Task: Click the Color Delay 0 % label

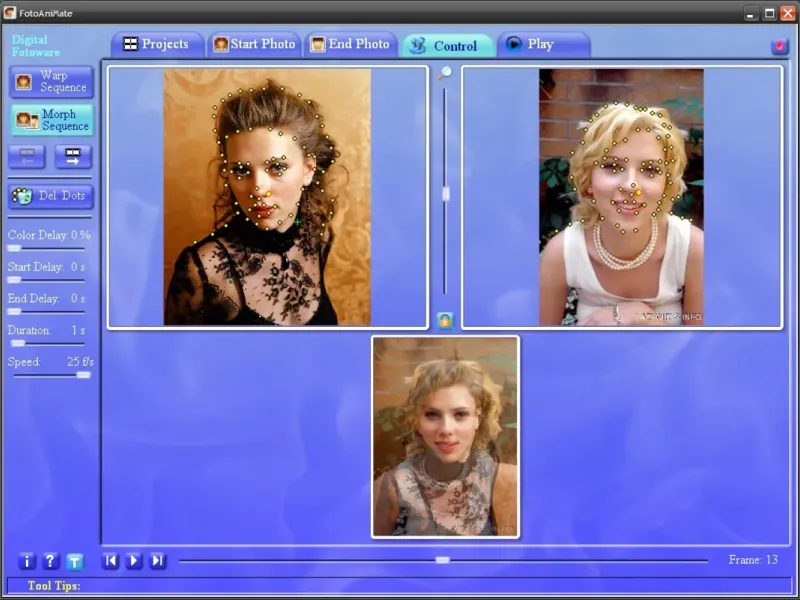Action: coord(49,235)
